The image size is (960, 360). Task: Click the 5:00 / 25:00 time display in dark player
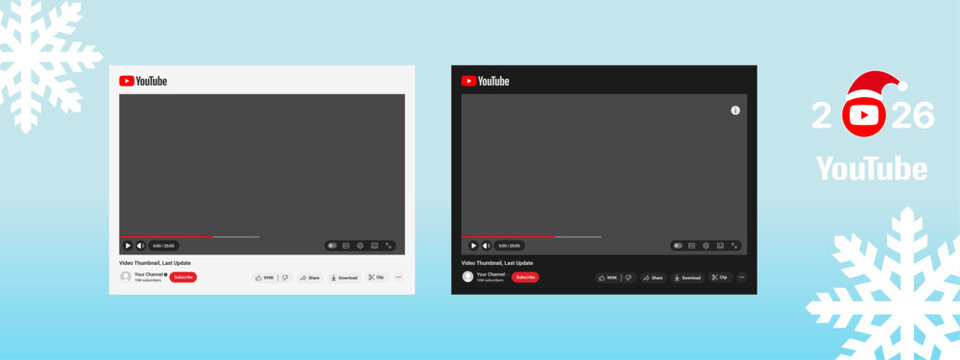pos(509,246)
